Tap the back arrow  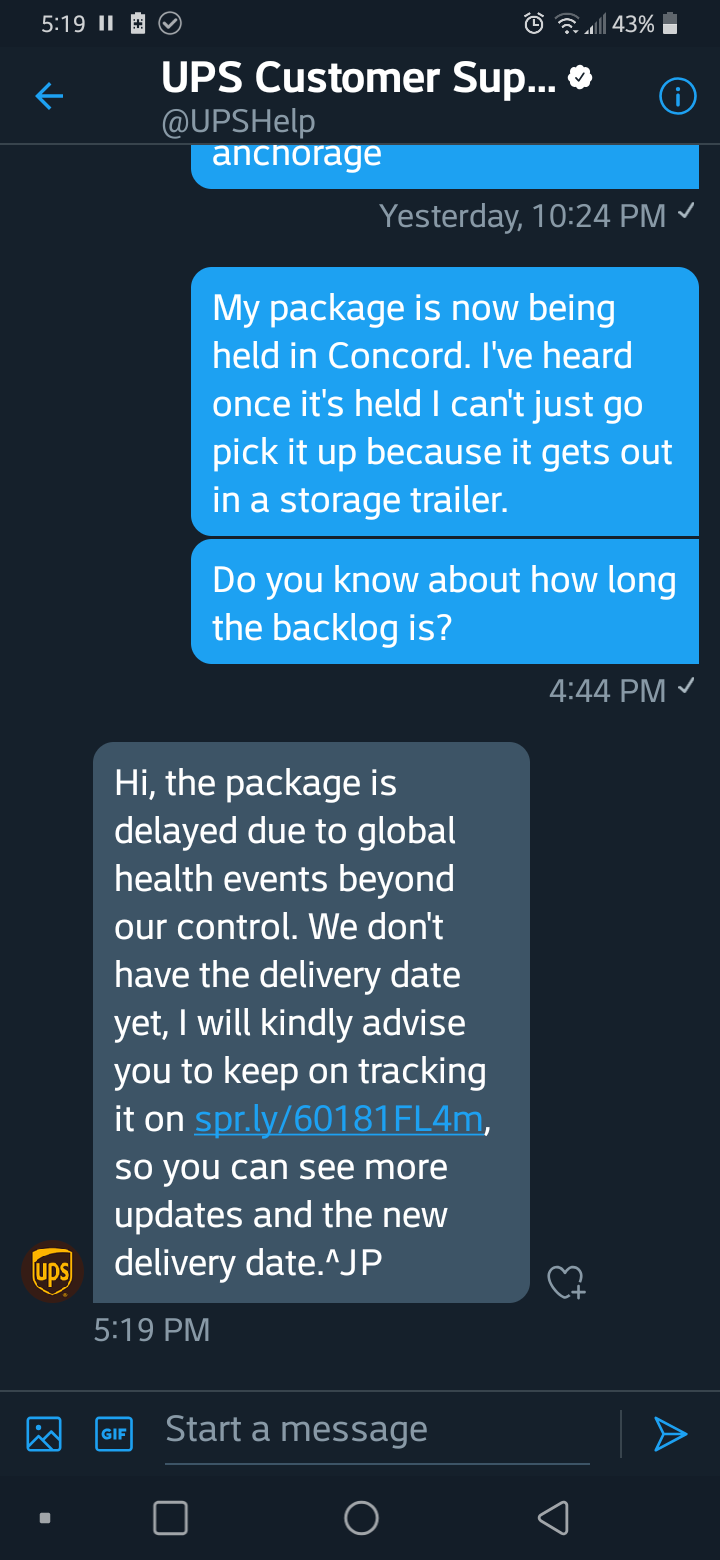tap(49, 96)
